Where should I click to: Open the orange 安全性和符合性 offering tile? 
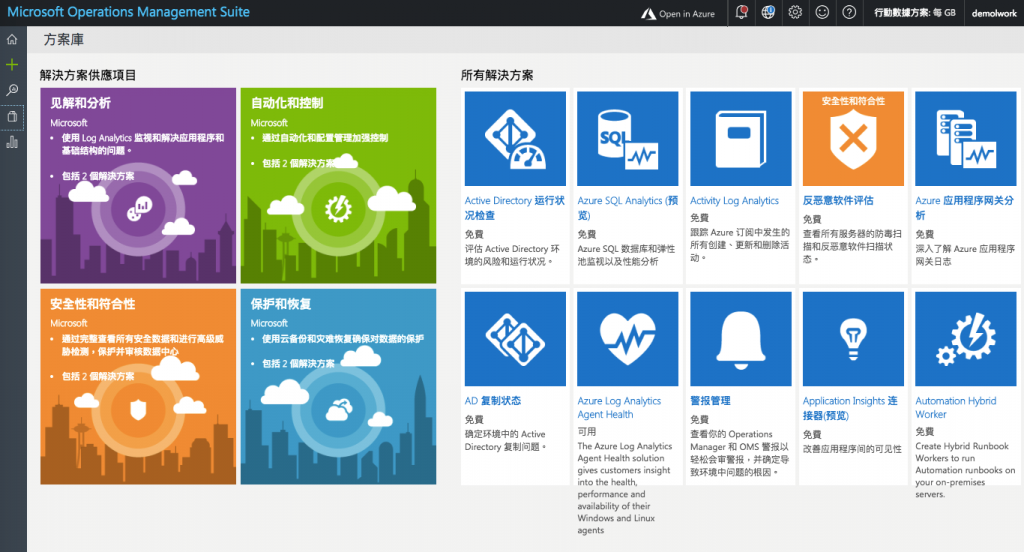coord(138,387)
